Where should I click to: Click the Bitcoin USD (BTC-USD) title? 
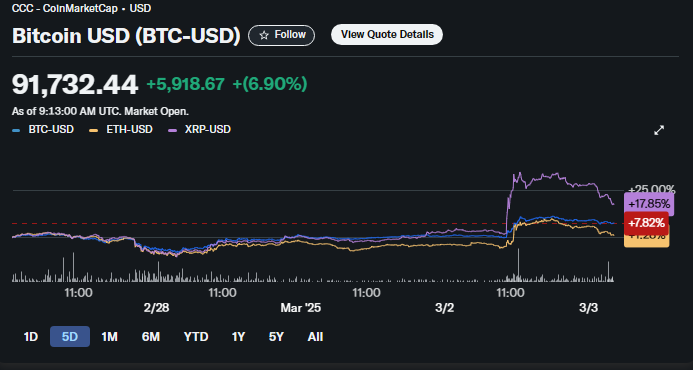point(126,36)
